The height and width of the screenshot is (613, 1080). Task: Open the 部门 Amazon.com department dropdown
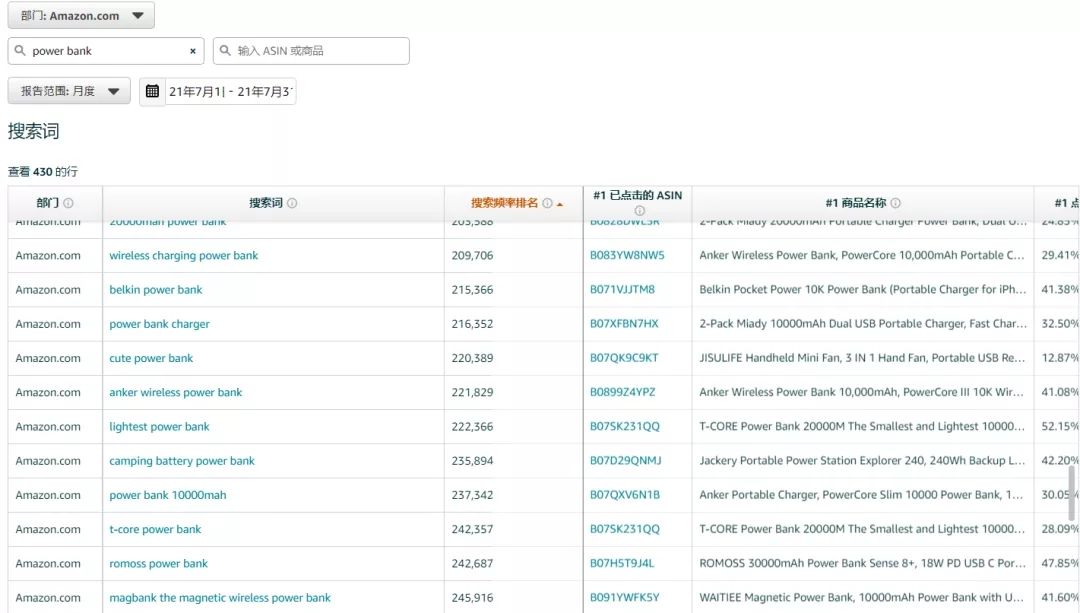point(81,15)
